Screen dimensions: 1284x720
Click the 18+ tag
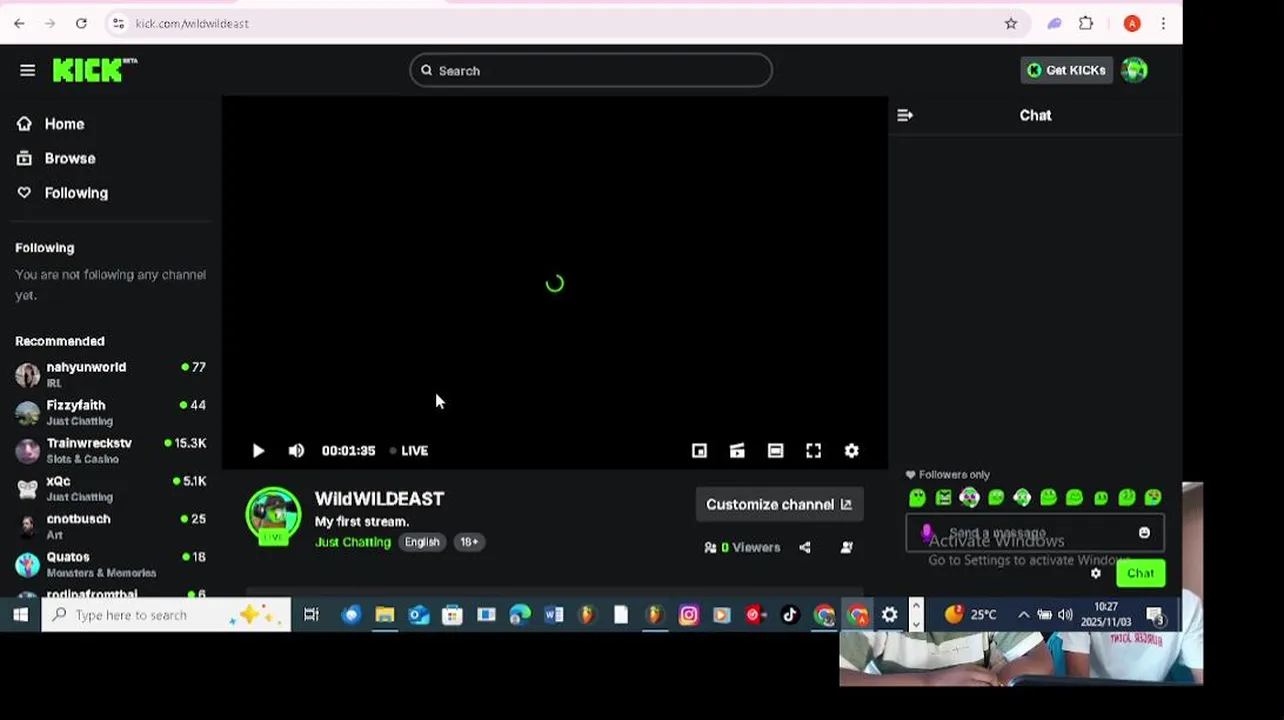[x=469, y=542]
